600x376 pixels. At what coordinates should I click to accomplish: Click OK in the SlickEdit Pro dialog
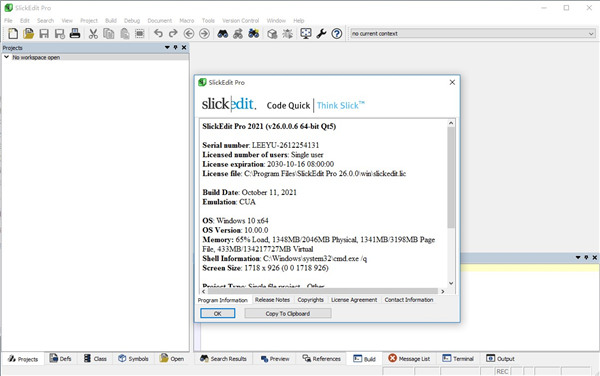click(x=217, y=313)
